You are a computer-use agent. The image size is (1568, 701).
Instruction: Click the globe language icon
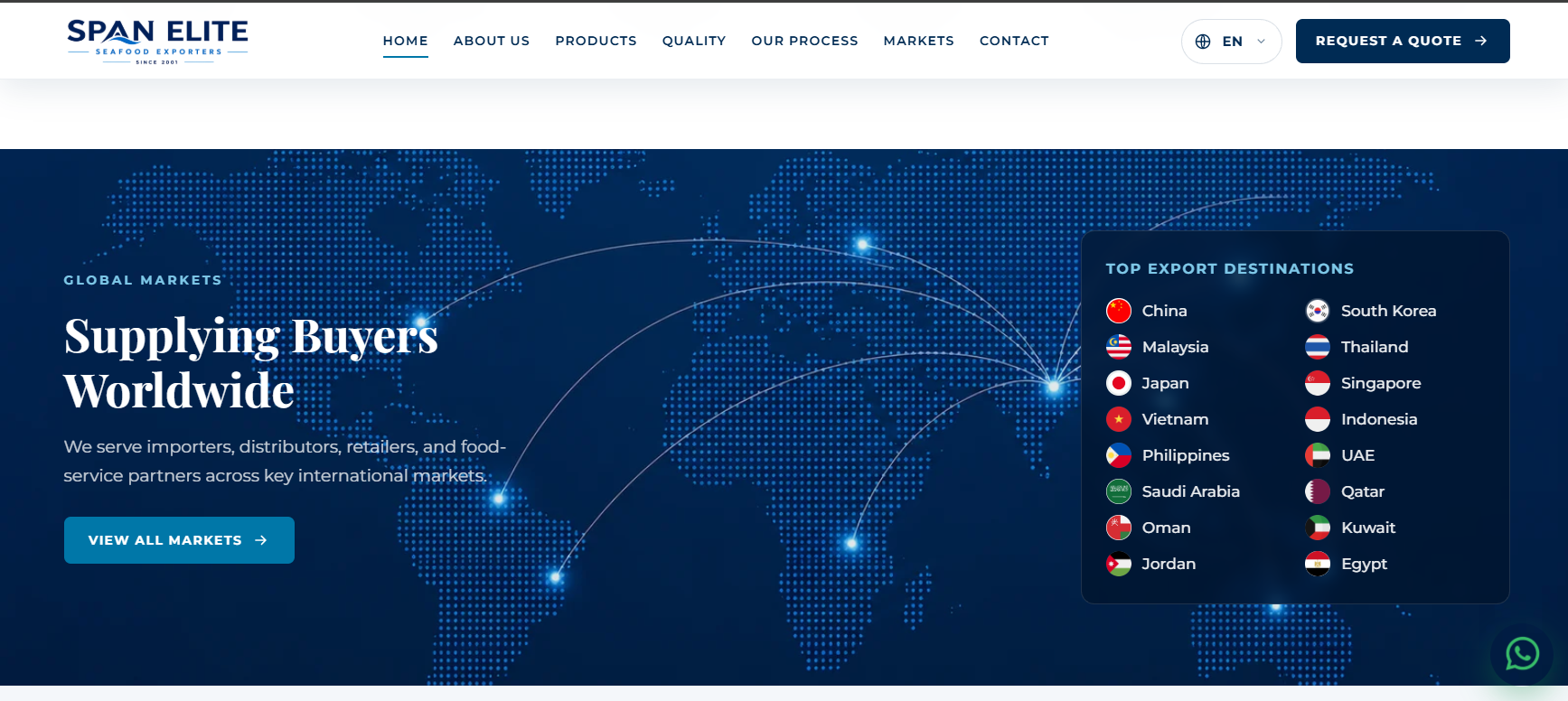1203,42
